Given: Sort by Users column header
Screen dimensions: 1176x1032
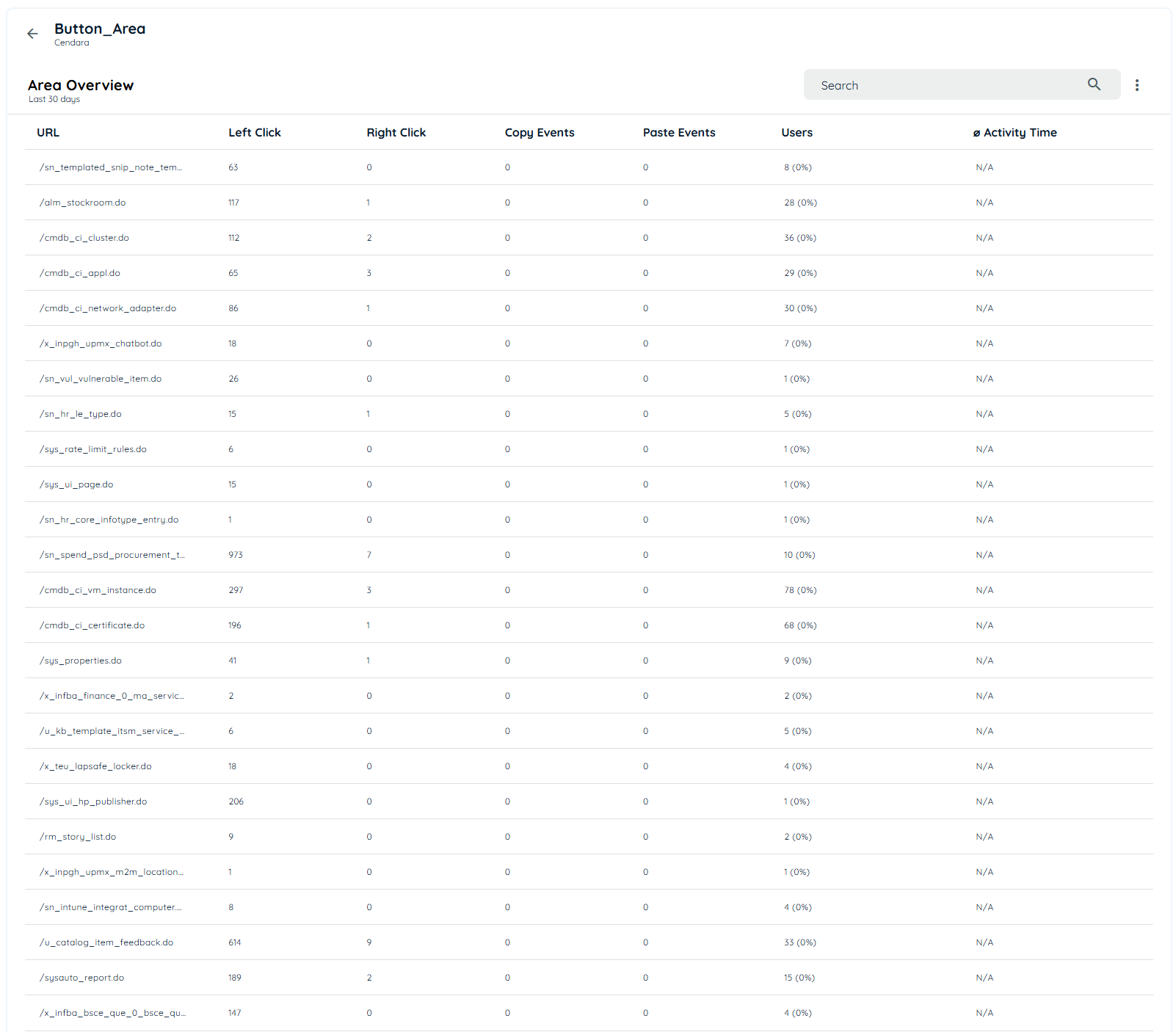Looking at the screenshot, I should (x=796, y=132).
